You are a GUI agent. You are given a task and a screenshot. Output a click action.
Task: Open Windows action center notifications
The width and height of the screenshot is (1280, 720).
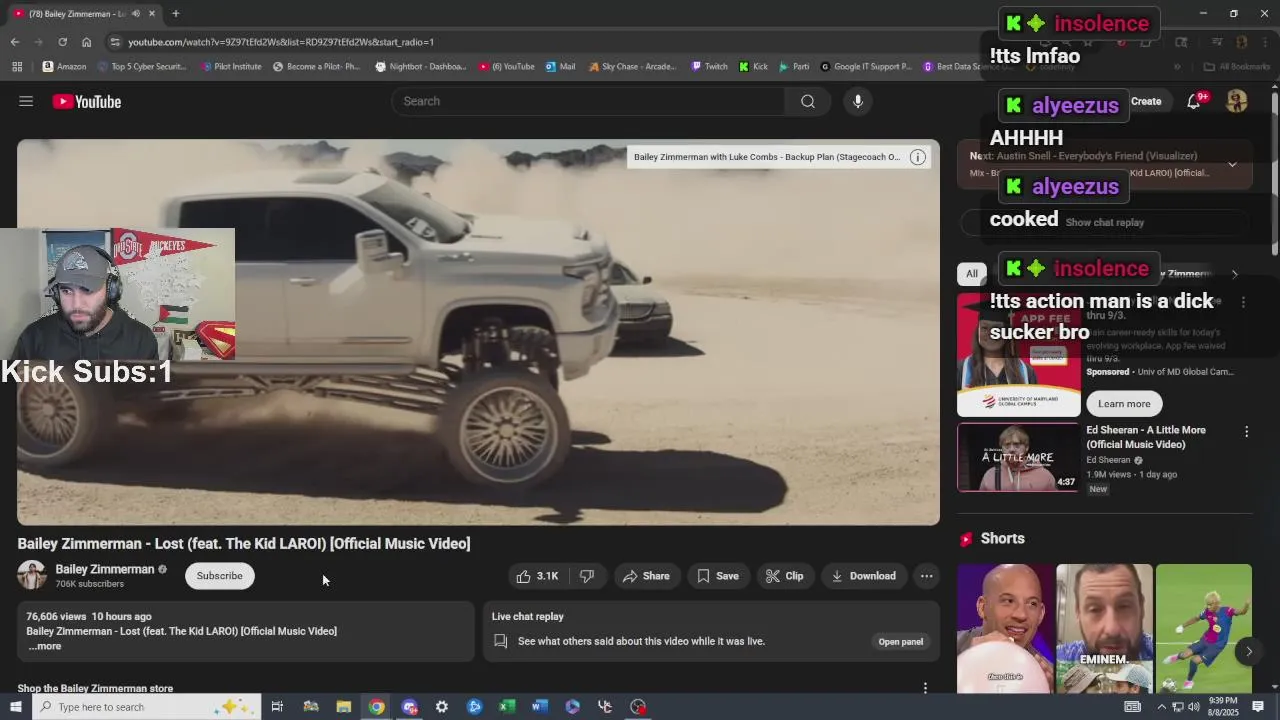coord(1258,707)
